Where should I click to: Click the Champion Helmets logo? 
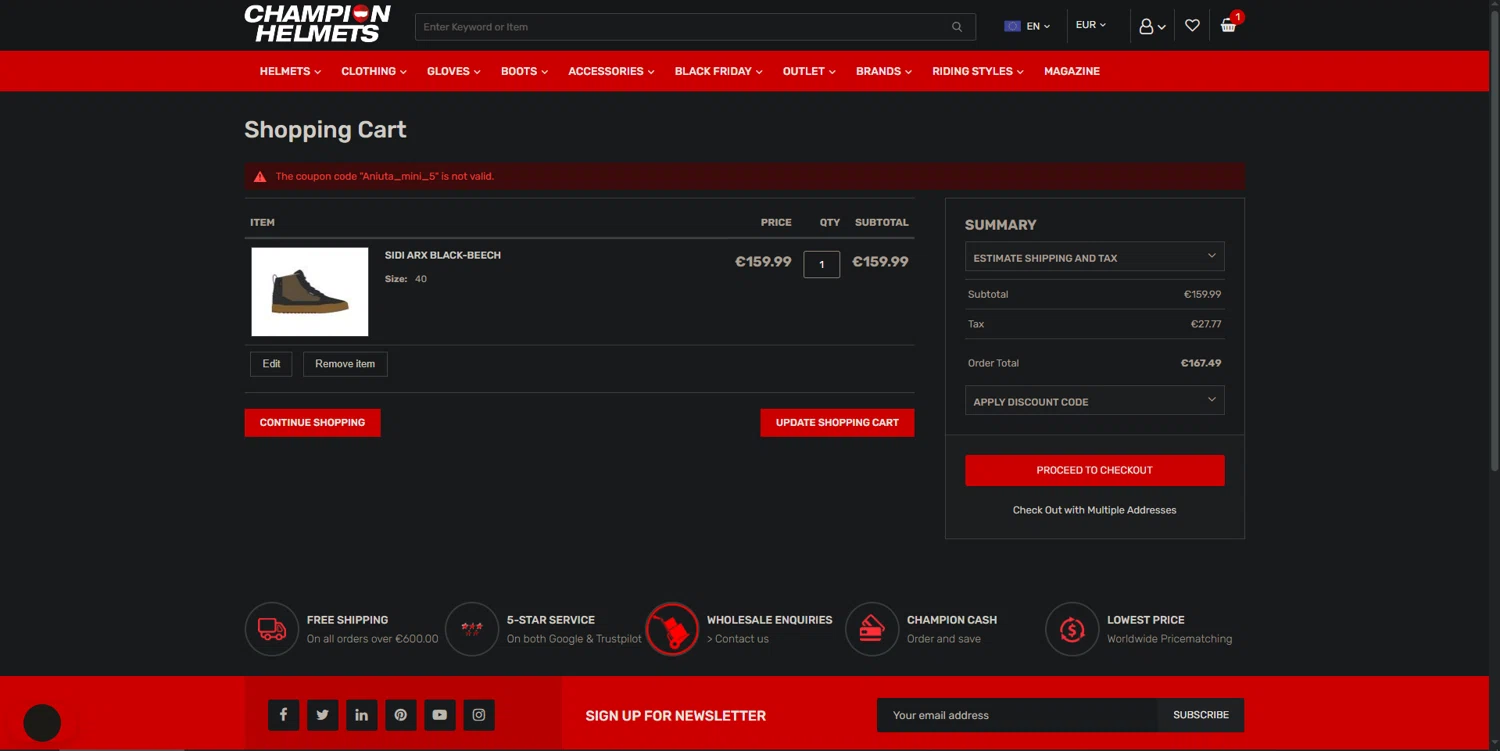pyautogui.click(x=318, y=24)
